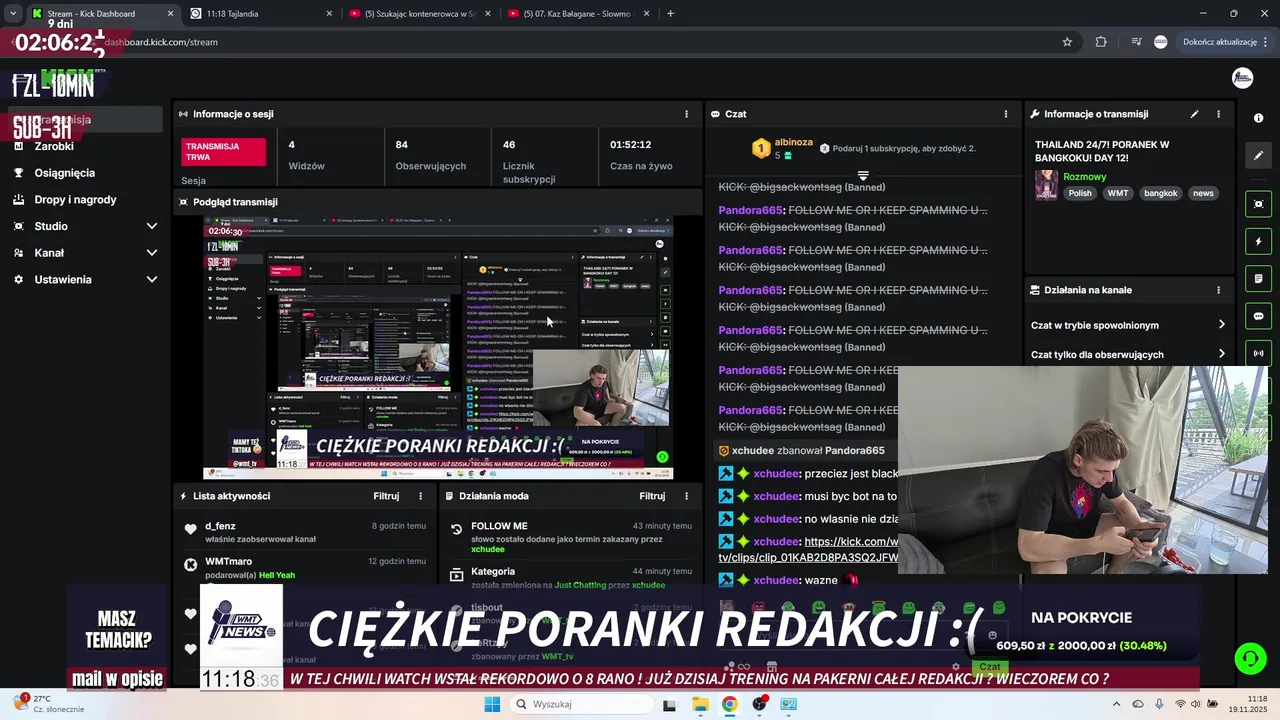Viewport: 1280px width, 720px height.
Task: Open the media controls icon in the browser toolbar
Action: [x=1136, y=42]
